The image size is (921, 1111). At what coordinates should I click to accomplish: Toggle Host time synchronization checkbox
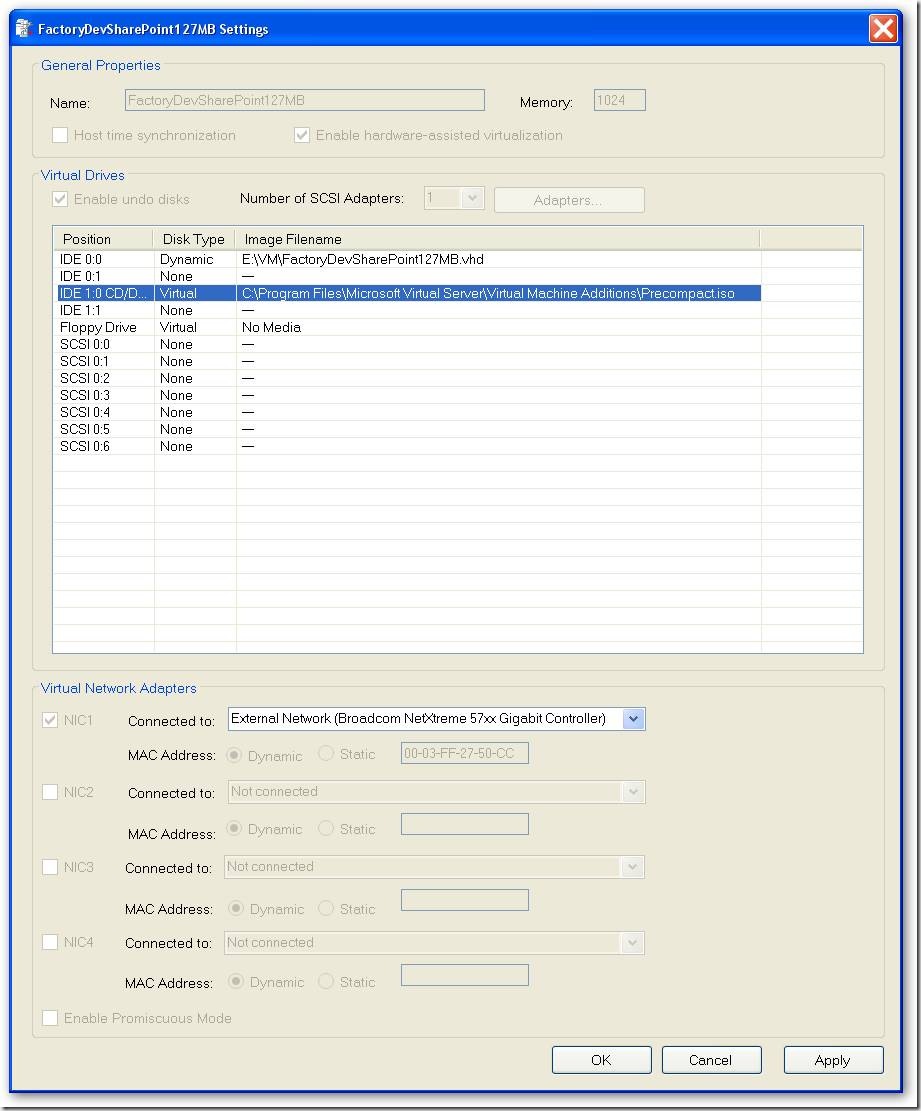click(x=60, y=135)
